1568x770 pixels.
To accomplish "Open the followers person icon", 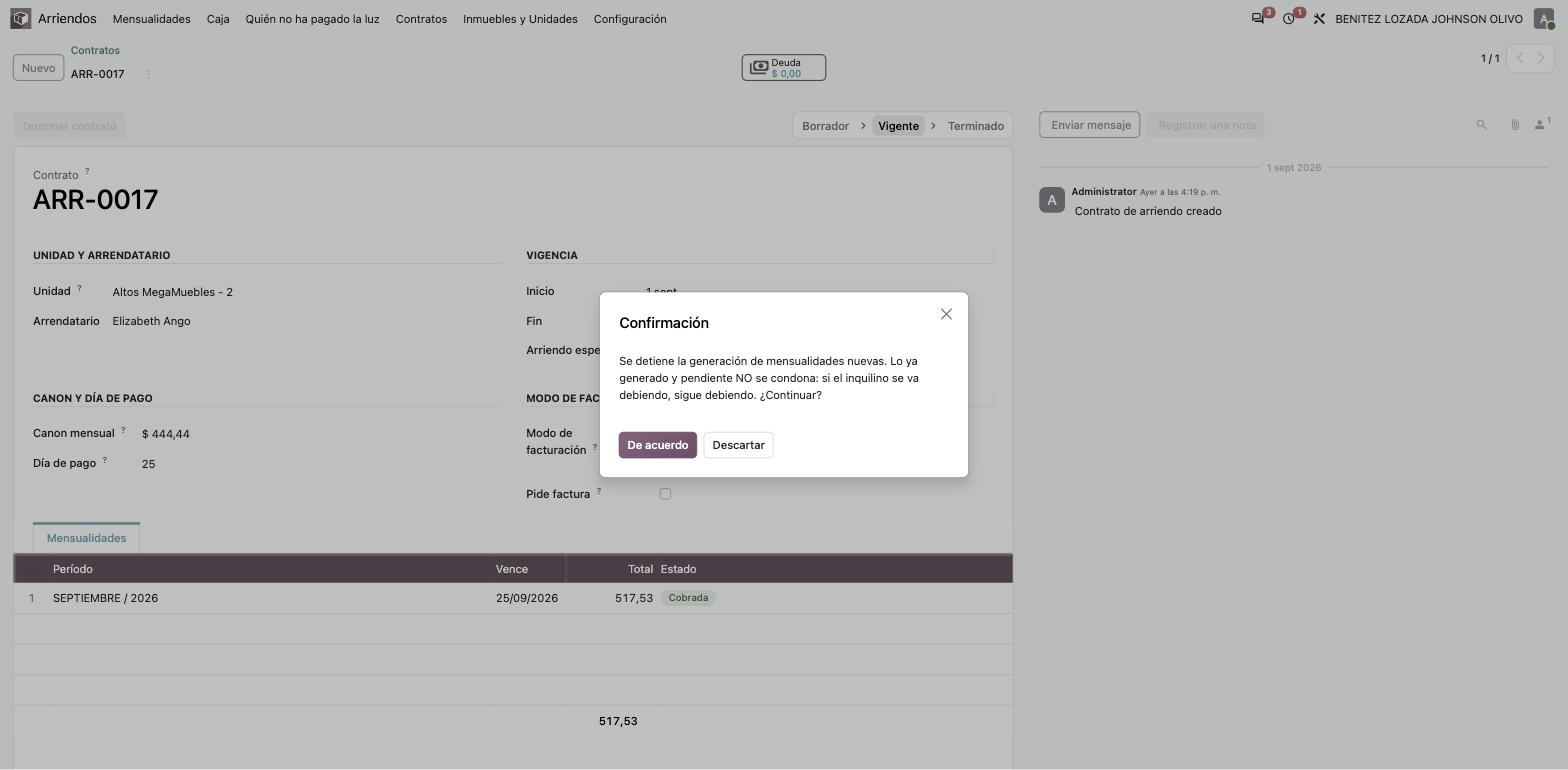I will click(x=1542, y=125).
